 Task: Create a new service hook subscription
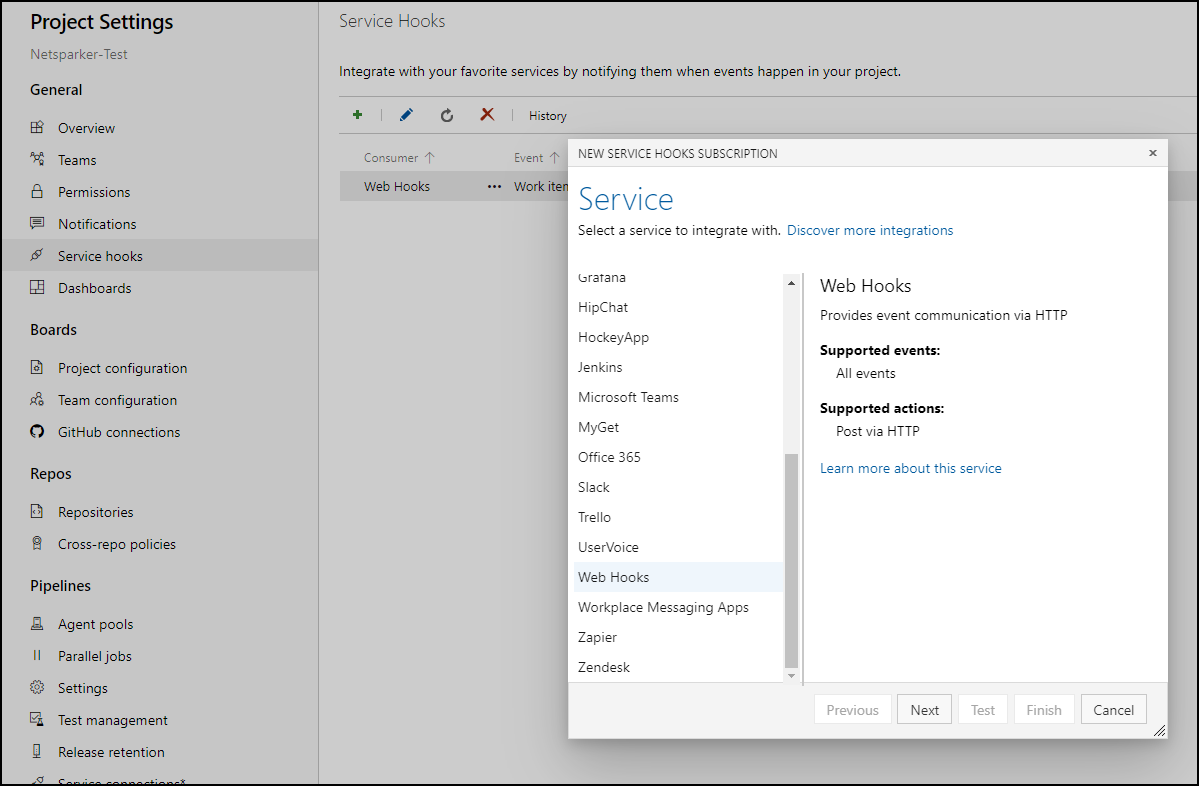pos(357,115)
